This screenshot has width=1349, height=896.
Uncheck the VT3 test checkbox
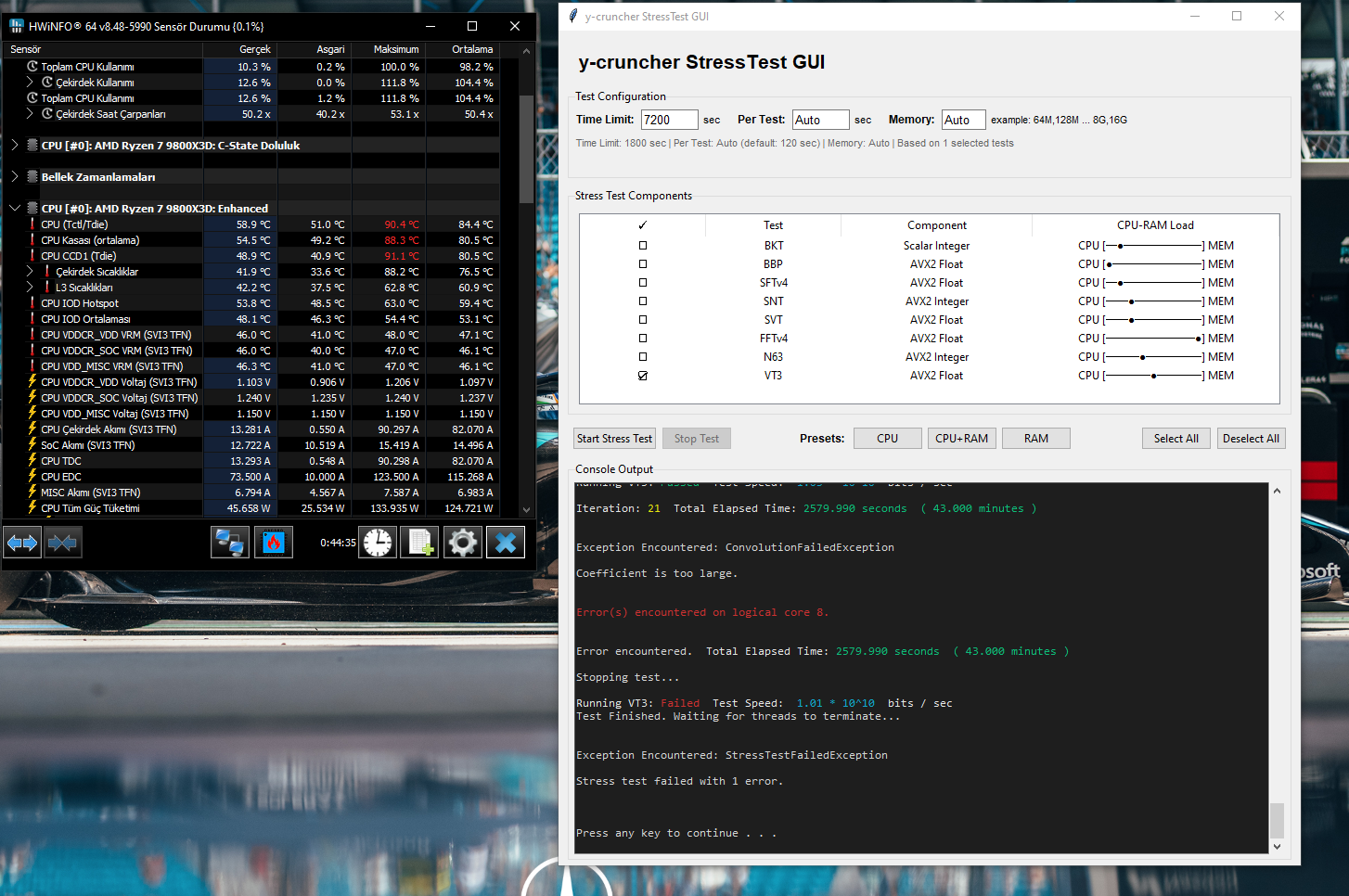643,376
